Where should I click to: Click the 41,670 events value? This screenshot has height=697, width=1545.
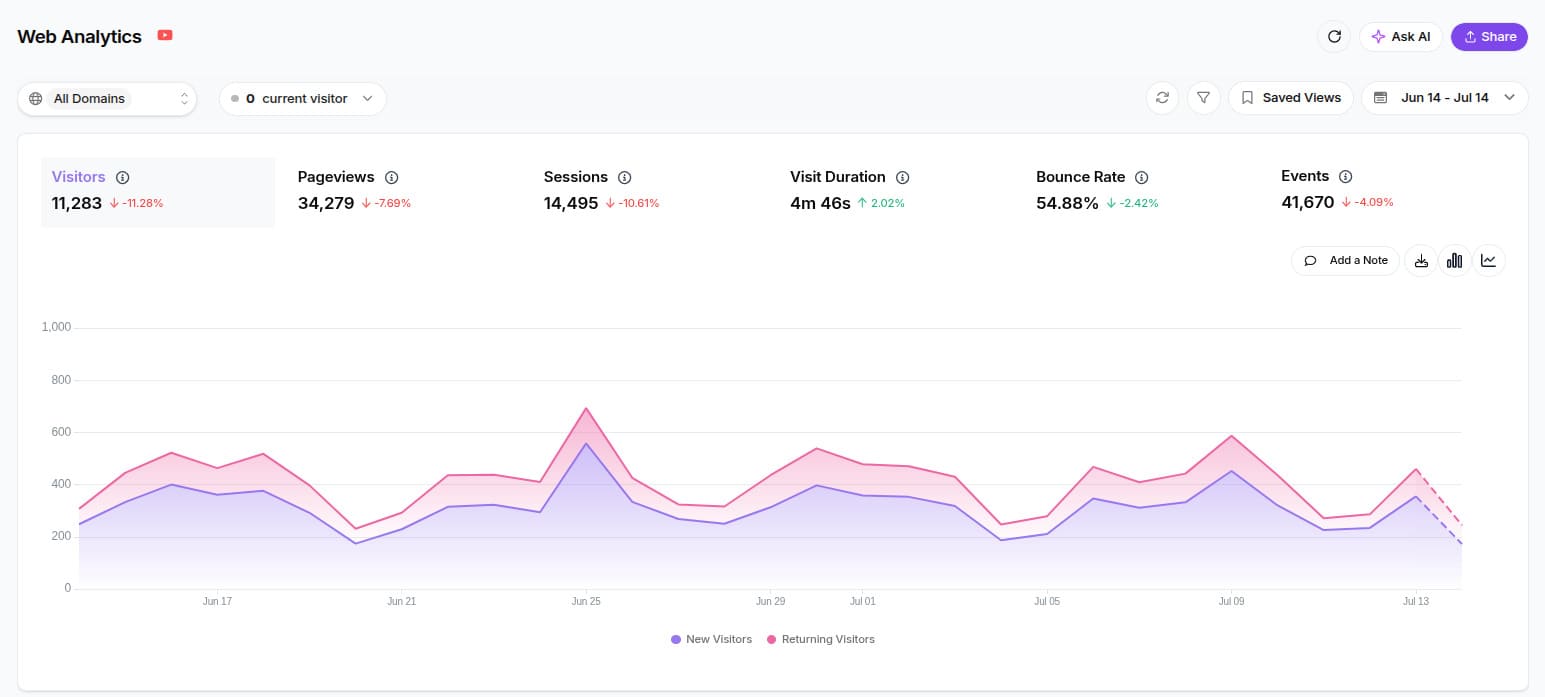coord(1307,202)
